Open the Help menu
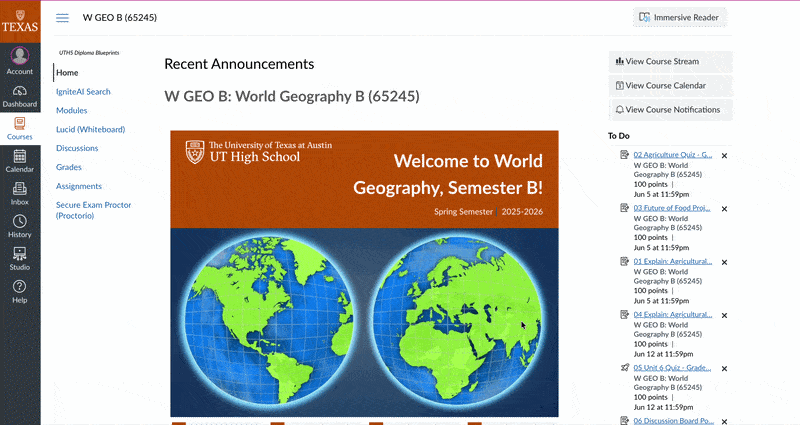The image size is (800, 425). 20,292
